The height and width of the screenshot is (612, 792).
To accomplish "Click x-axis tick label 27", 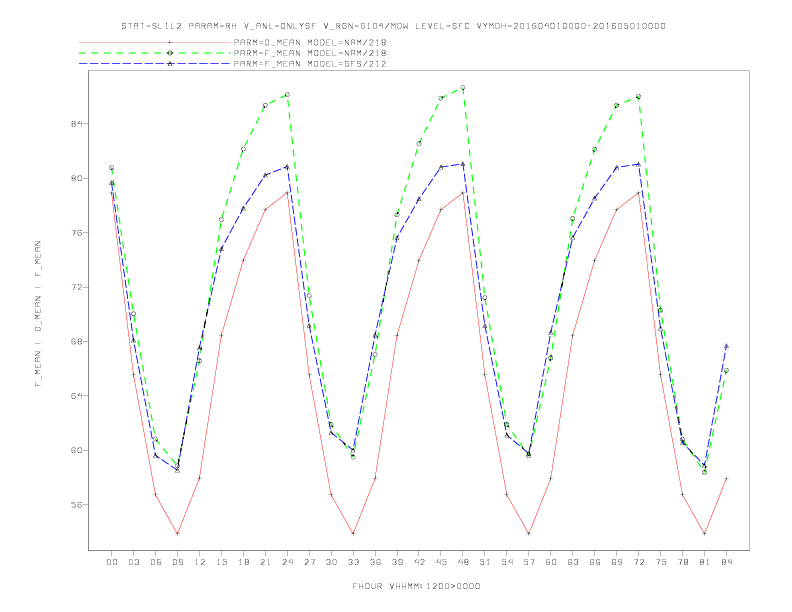I will pos(309,562).
